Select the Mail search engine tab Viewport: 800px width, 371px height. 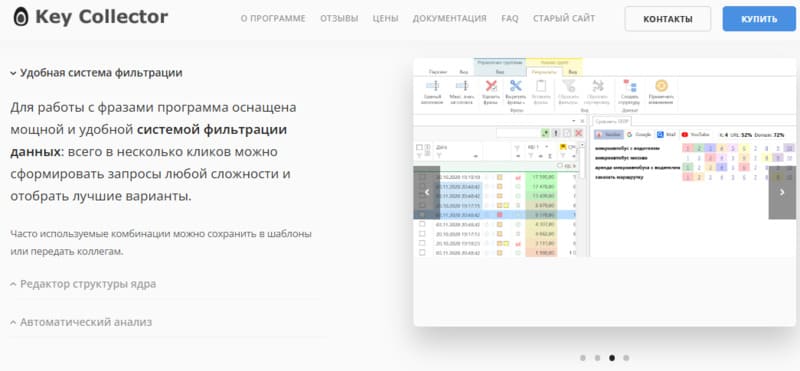coord(666,135)
